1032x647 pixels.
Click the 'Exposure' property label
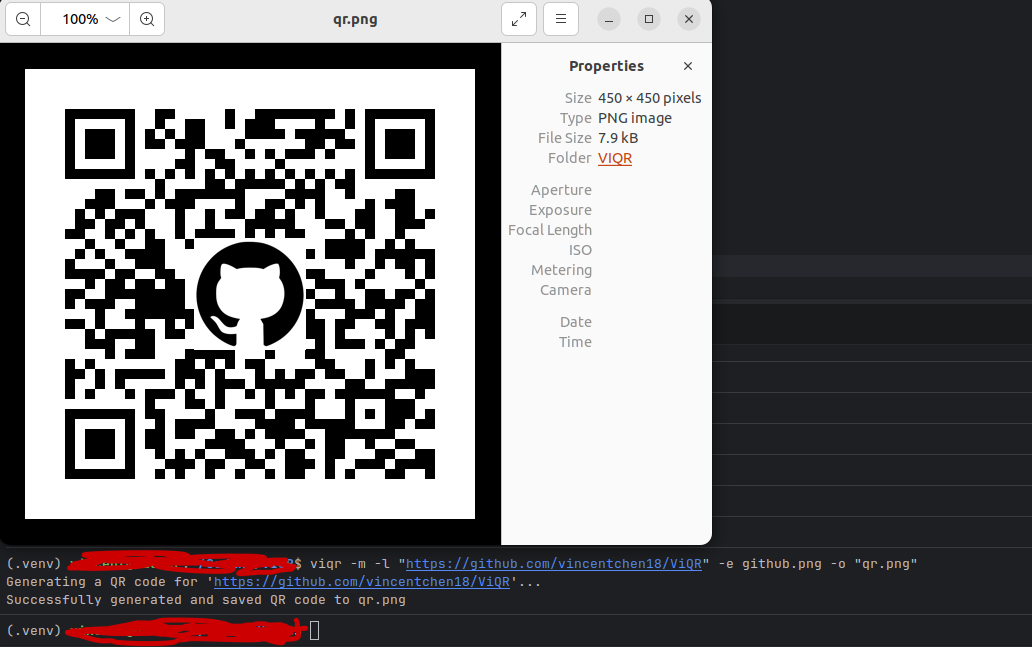click(560, 210)
